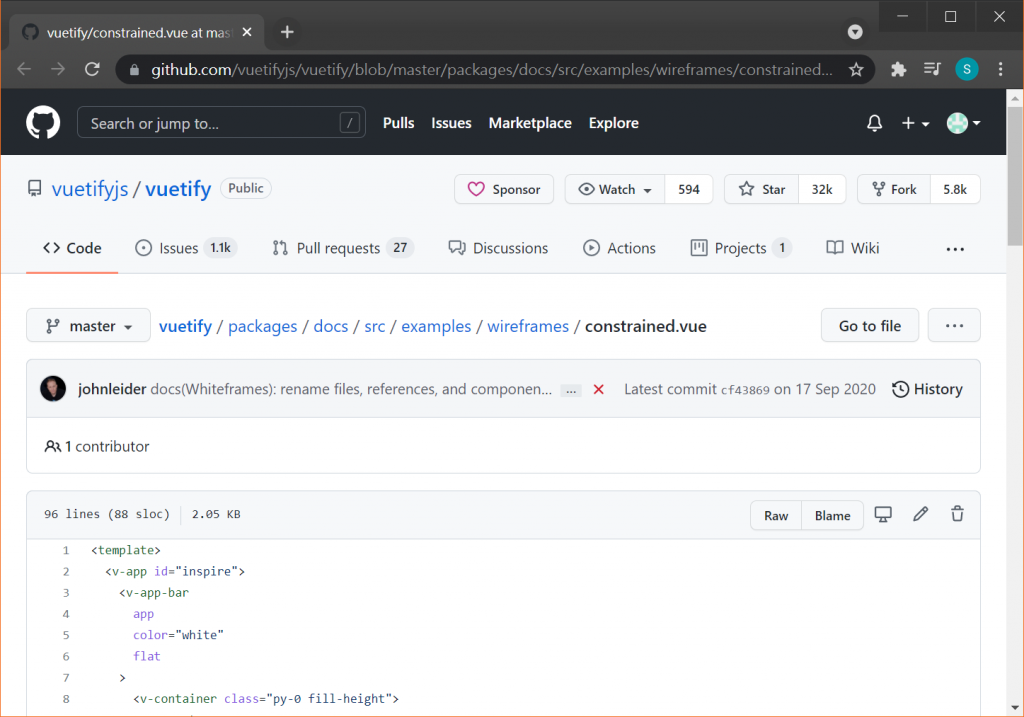Open tab search dropdown arrow
Image resolution: width=1024 pixels, height=717 pixels.
click(855, 32)
